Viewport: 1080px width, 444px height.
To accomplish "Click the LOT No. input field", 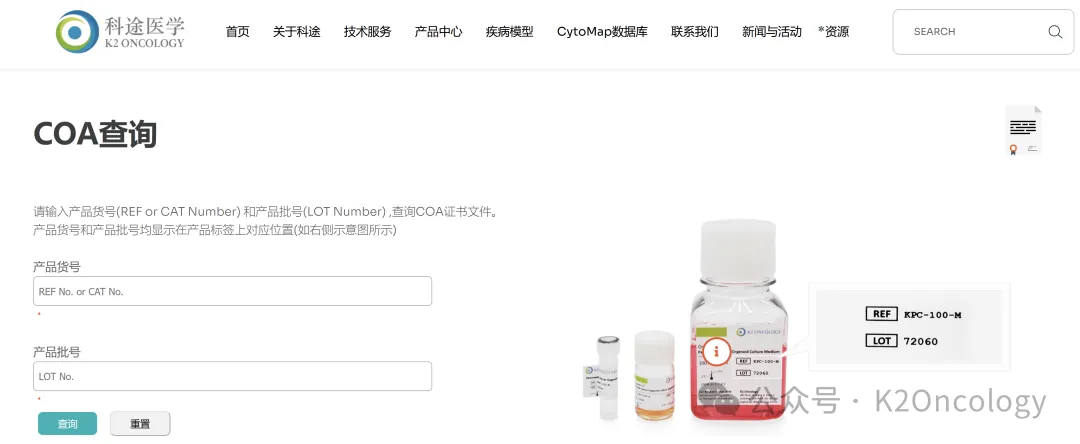I will coord(232,377).
